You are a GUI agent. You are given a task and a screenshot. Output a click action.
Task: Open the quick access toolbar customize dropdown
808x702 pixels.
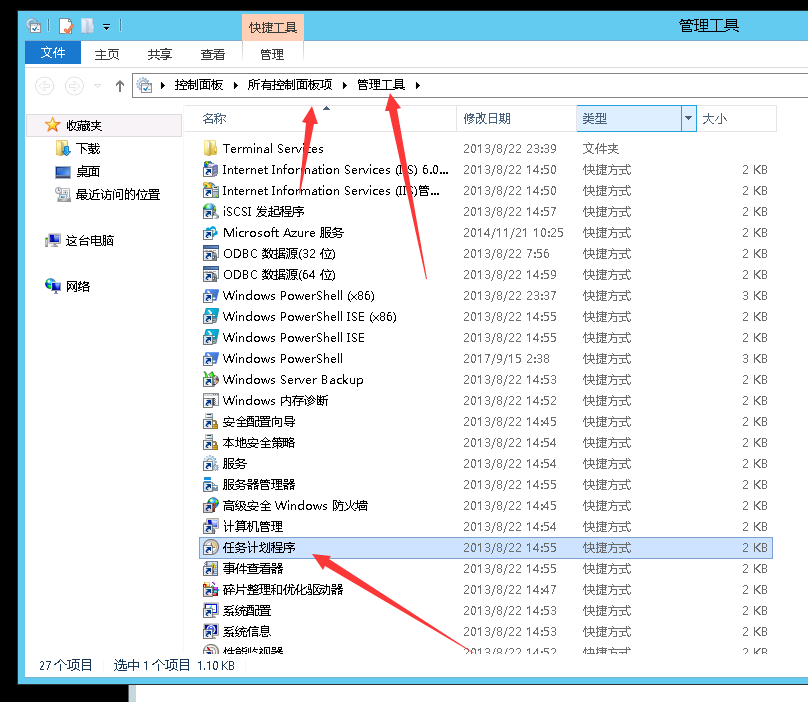[x=106, y=27]
